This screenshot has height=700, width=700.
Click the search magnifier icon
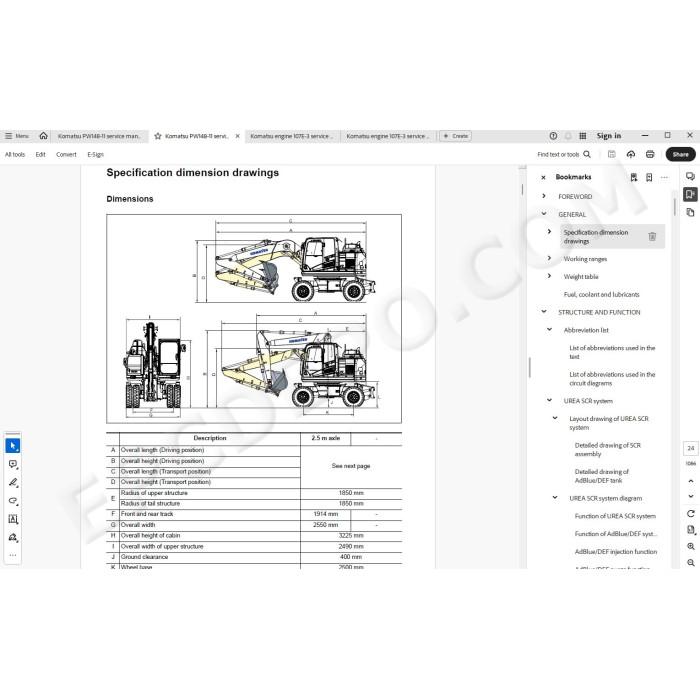(587, 154)
